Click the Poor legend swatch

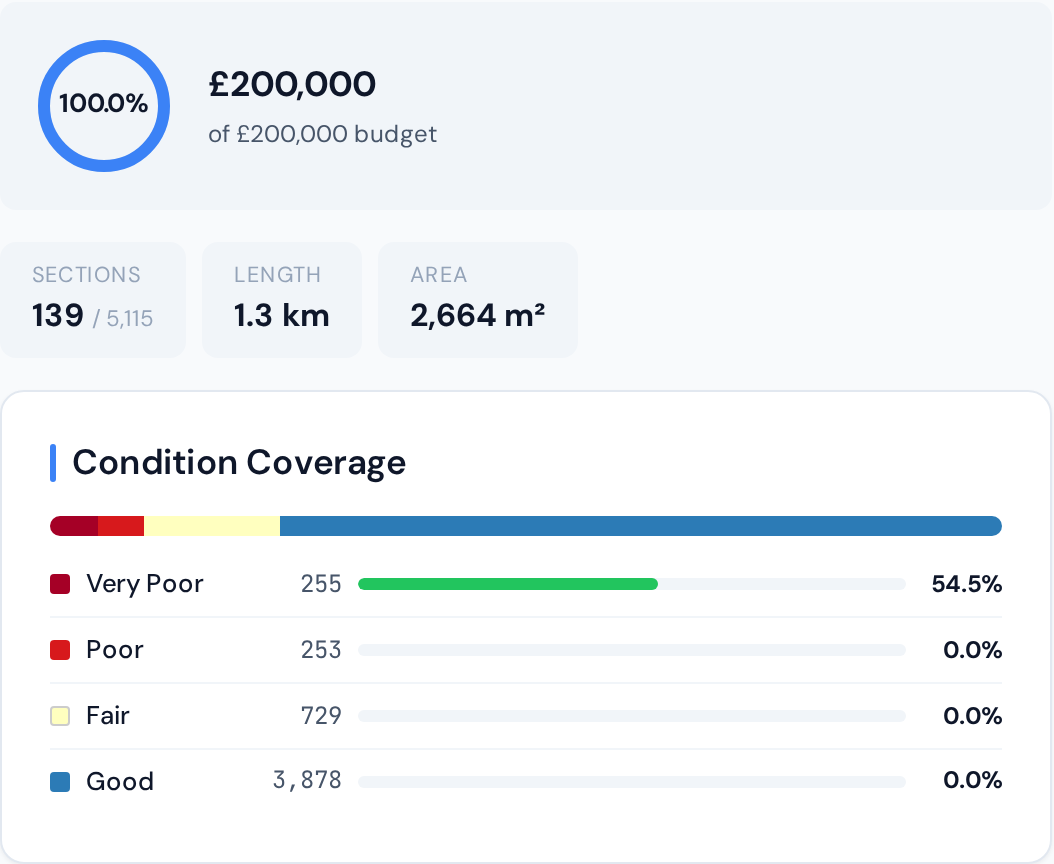click(x=60, y=650)
